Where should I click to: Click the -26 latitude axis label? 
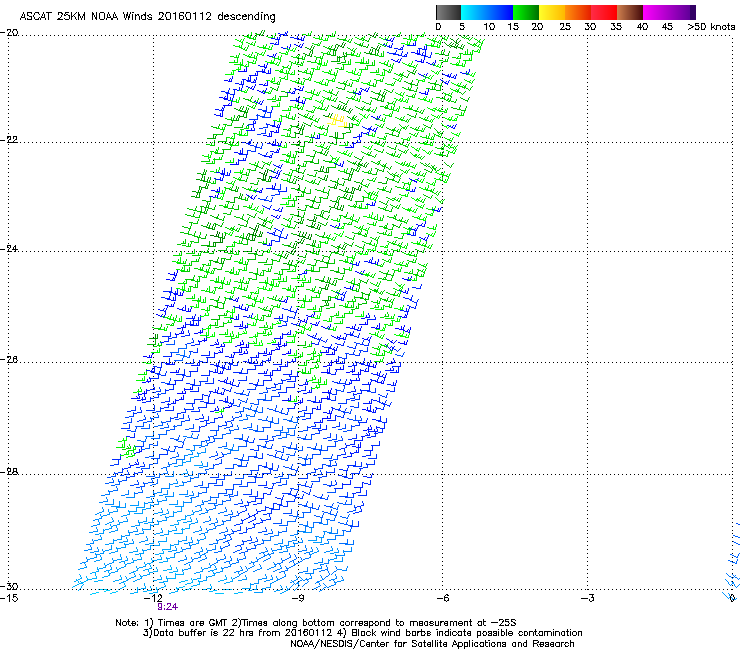pyautogui.click(x=9, y=360)
